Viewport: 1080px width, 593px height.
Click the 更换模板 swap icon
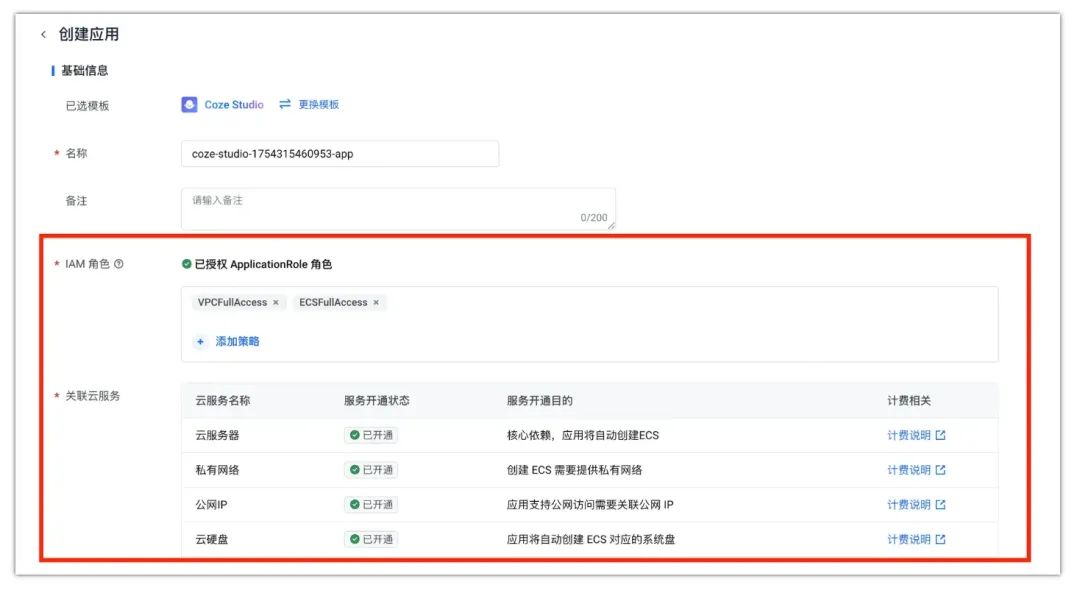pyautogui.click(x=285, y=104)
